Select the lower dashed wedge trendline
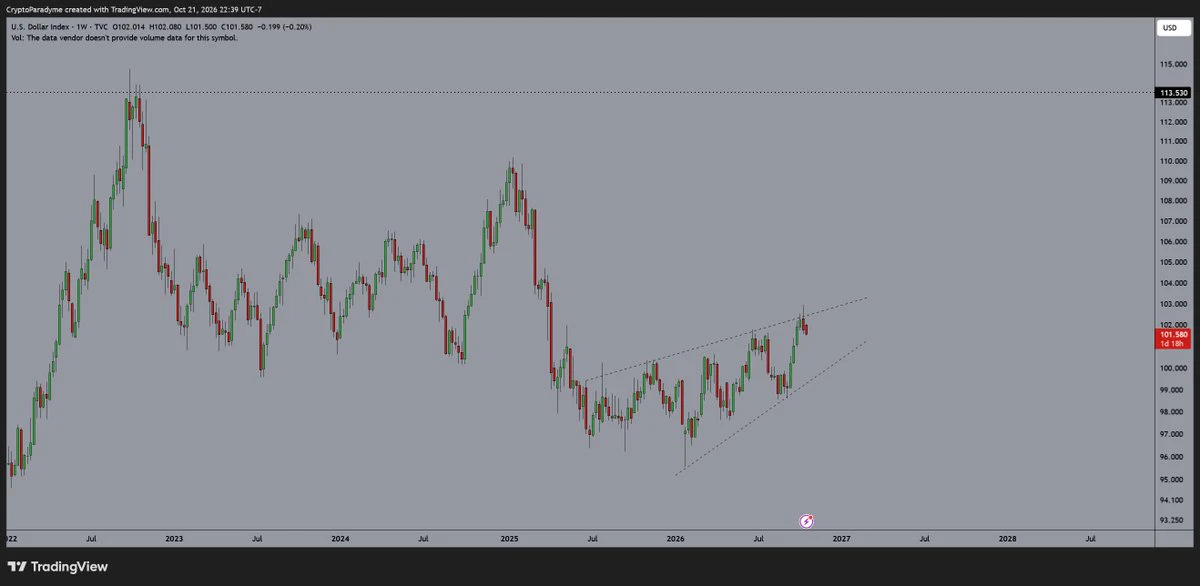 coord(770,408)
